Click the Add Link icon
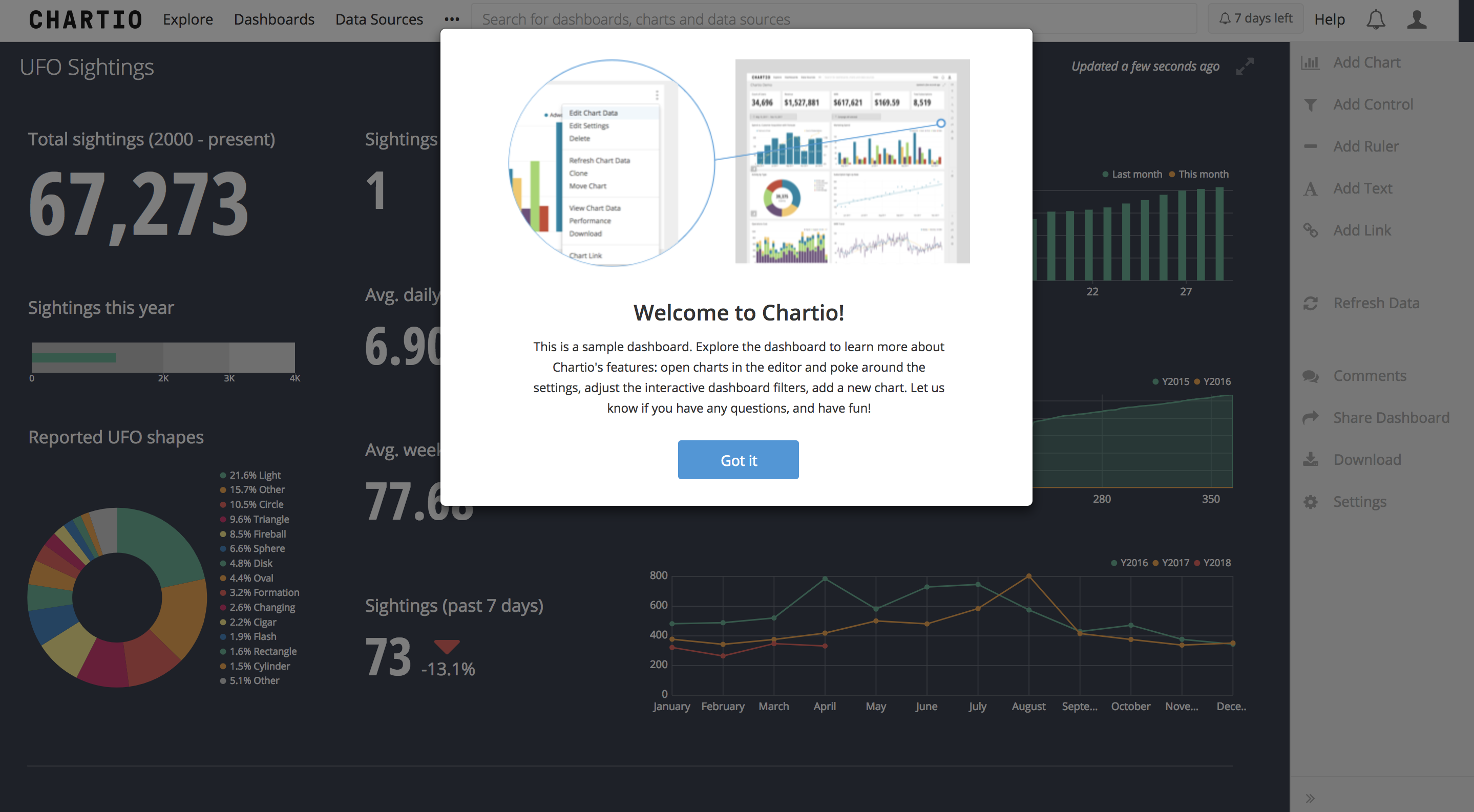Viewport: 1474px width, 812px height. pyautogui.click(x=1311, y=229)
